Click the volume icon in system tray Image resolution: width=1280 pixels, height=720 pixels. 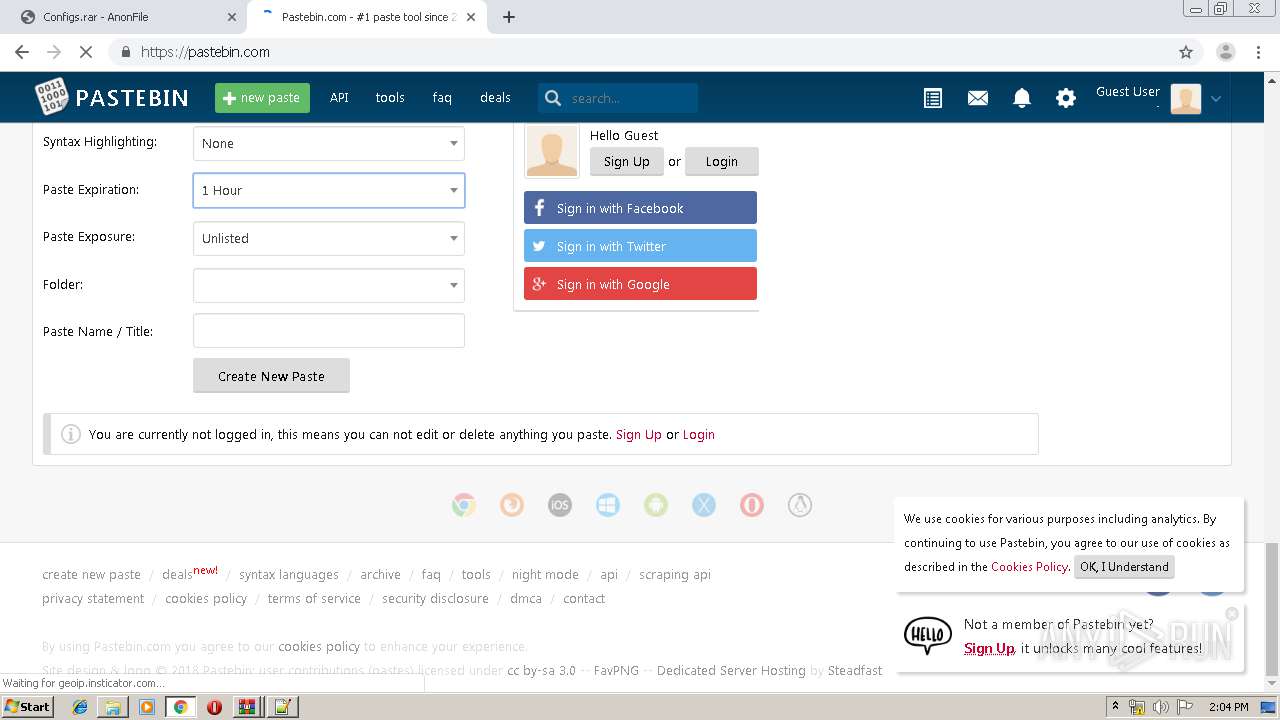point(1160,707)
